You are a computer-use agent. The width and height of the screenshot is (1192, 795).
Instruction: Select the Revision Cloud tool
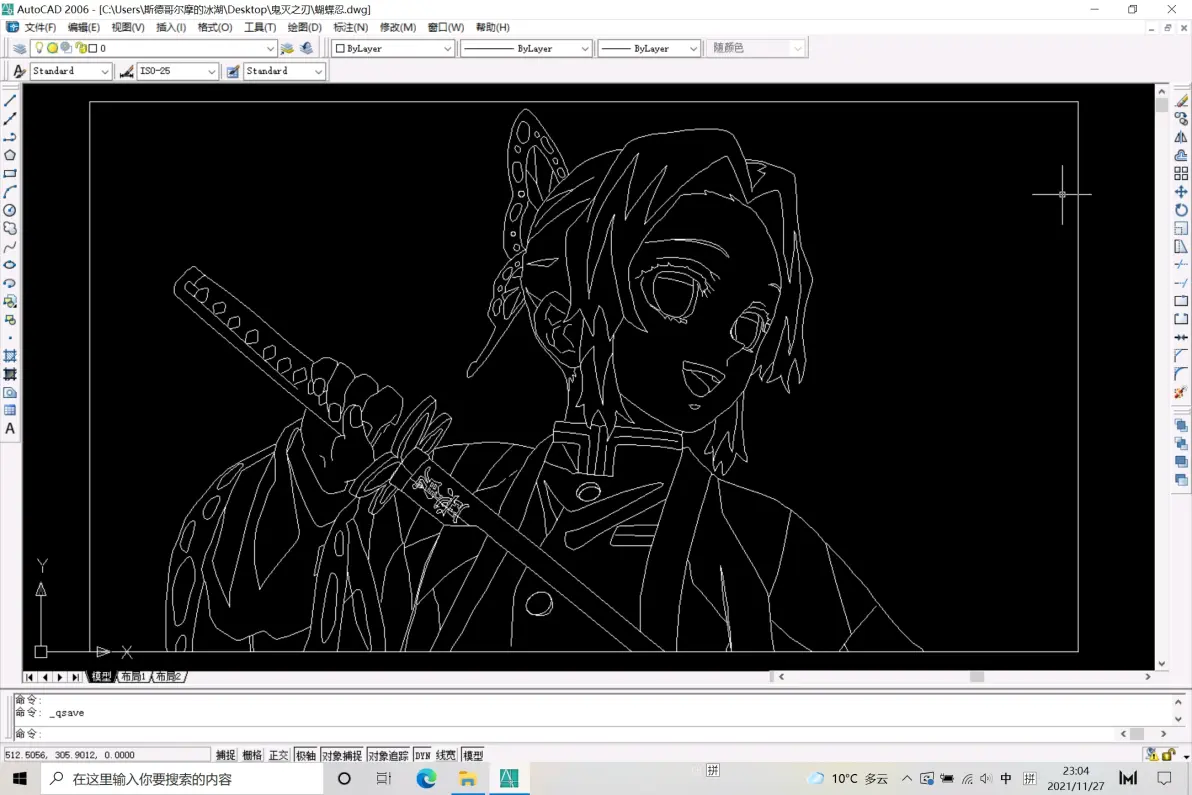tap(10, 228)
